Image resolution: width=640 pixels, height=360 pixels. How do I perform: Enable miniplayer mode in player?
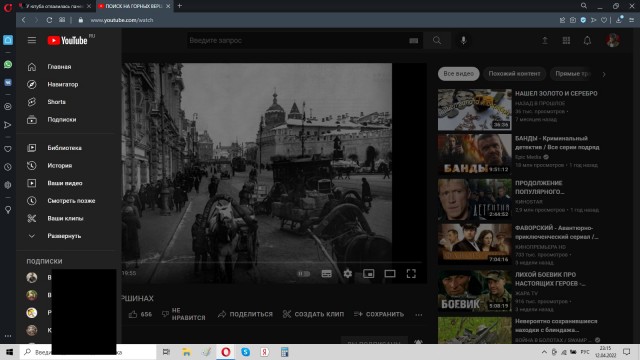coord(369,274)
